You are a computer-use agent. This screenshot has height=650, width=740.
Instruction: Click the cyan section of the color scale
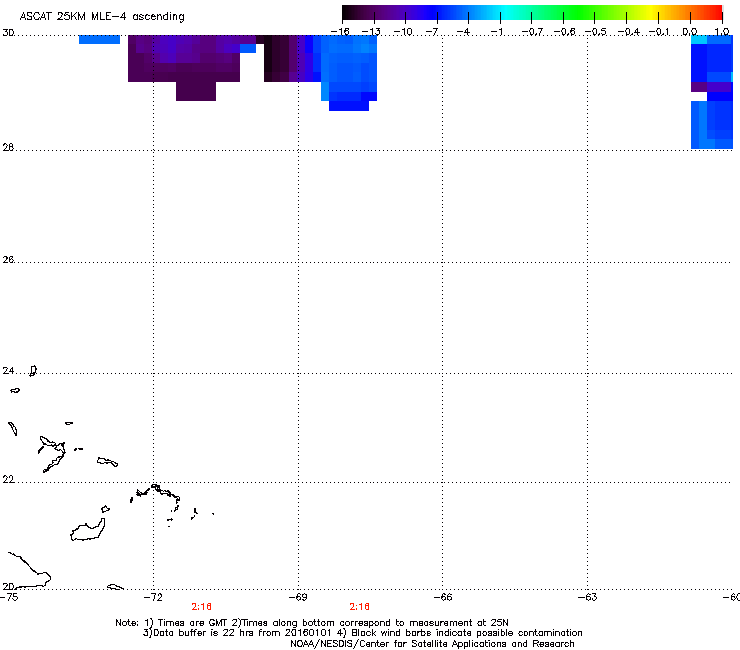click(505, 12)
